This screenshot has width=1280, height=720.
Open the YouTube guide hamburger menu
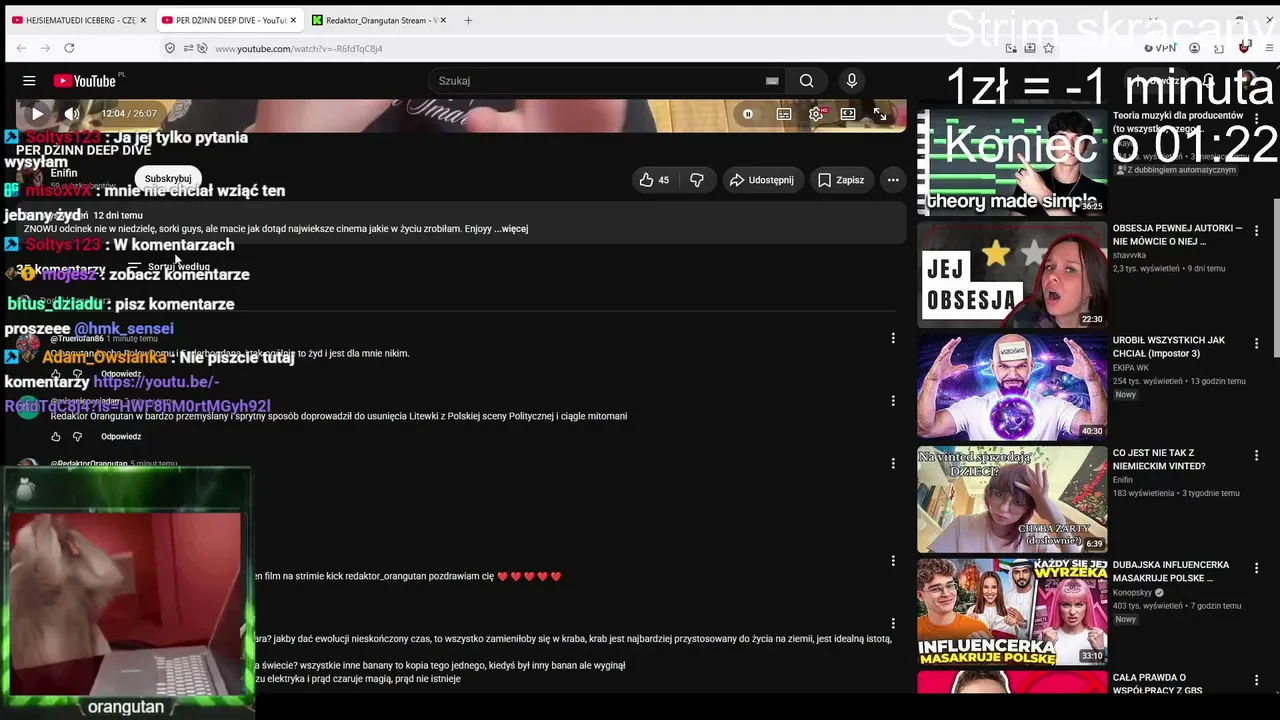point(29,81)
